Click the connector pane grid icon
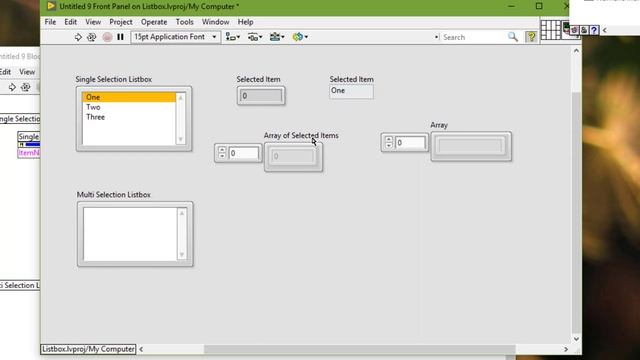The image size is (640, 360). (x=550, y=30)
